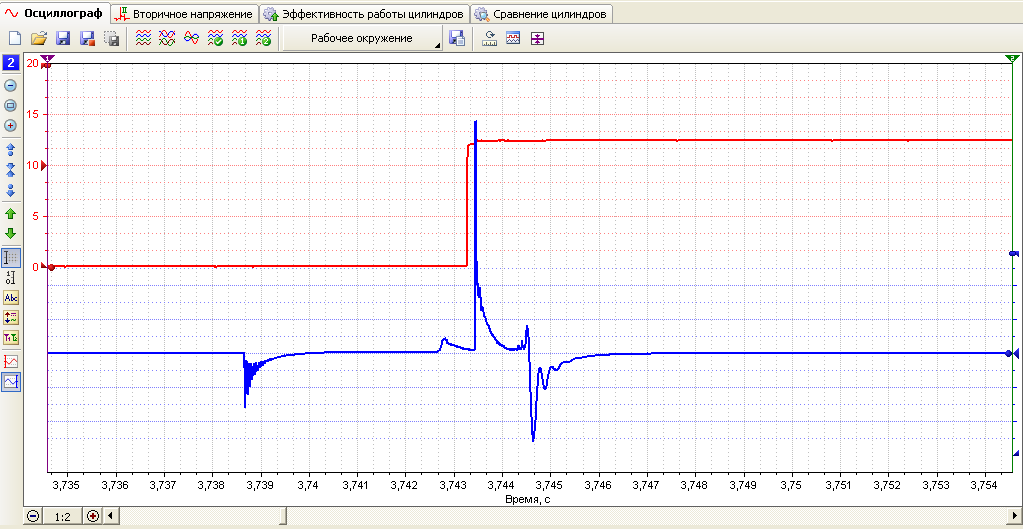Click the save selection icon

pos(112,38)
